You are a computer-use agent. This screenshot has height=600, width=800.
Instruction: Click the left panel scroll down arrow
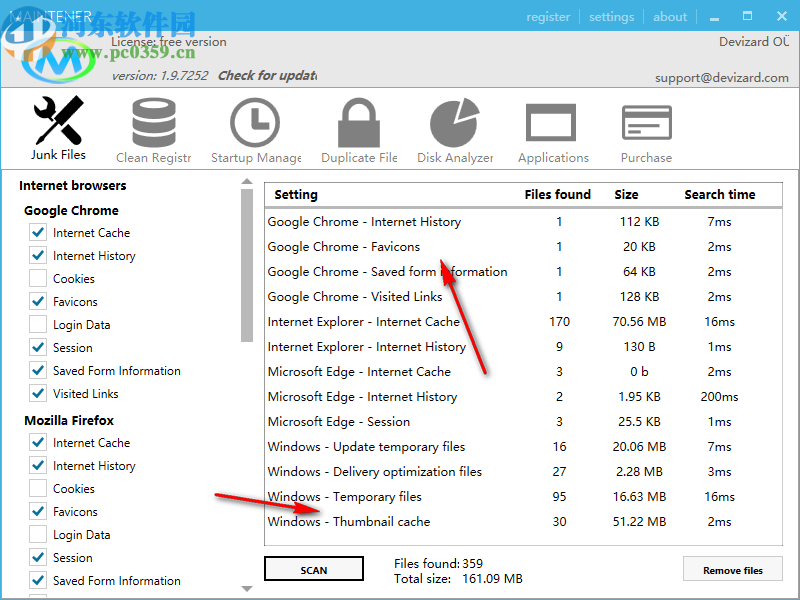[247, 589]
